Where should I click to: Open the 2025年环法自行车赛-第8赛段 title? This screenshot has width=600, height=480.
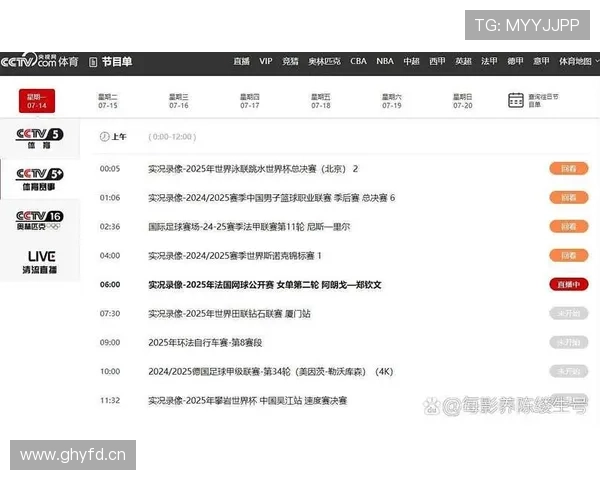point(205,343)
